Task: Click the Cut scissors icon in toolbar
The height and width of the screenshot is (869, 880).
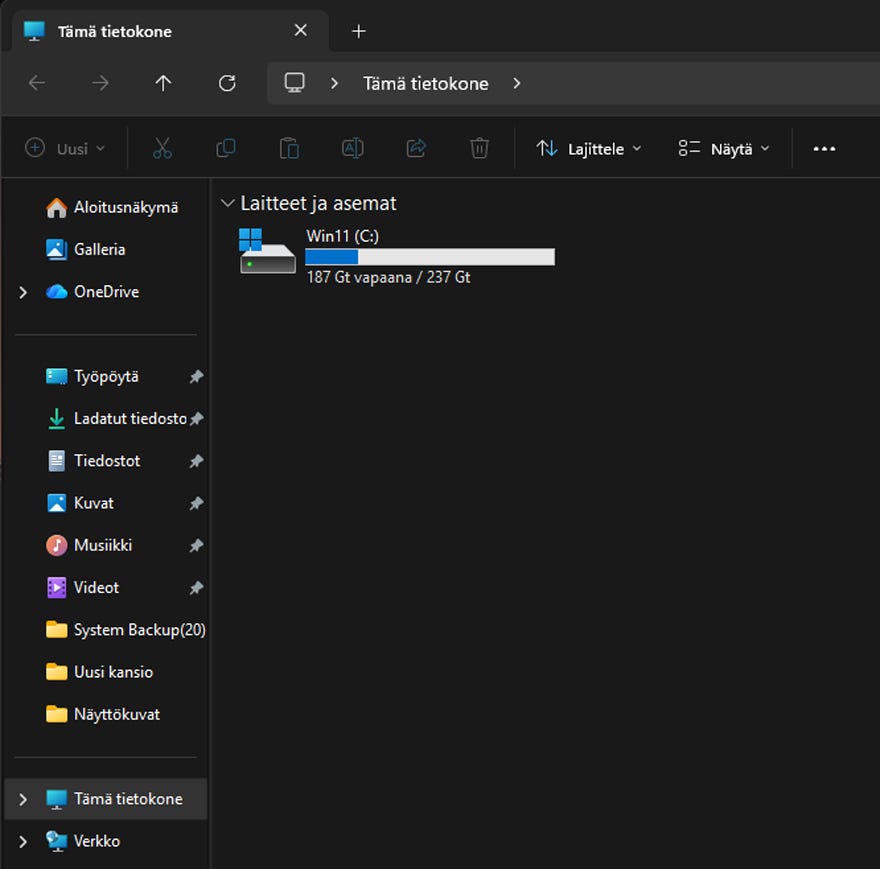Action: pyautogui.click(x=162, y=149)
